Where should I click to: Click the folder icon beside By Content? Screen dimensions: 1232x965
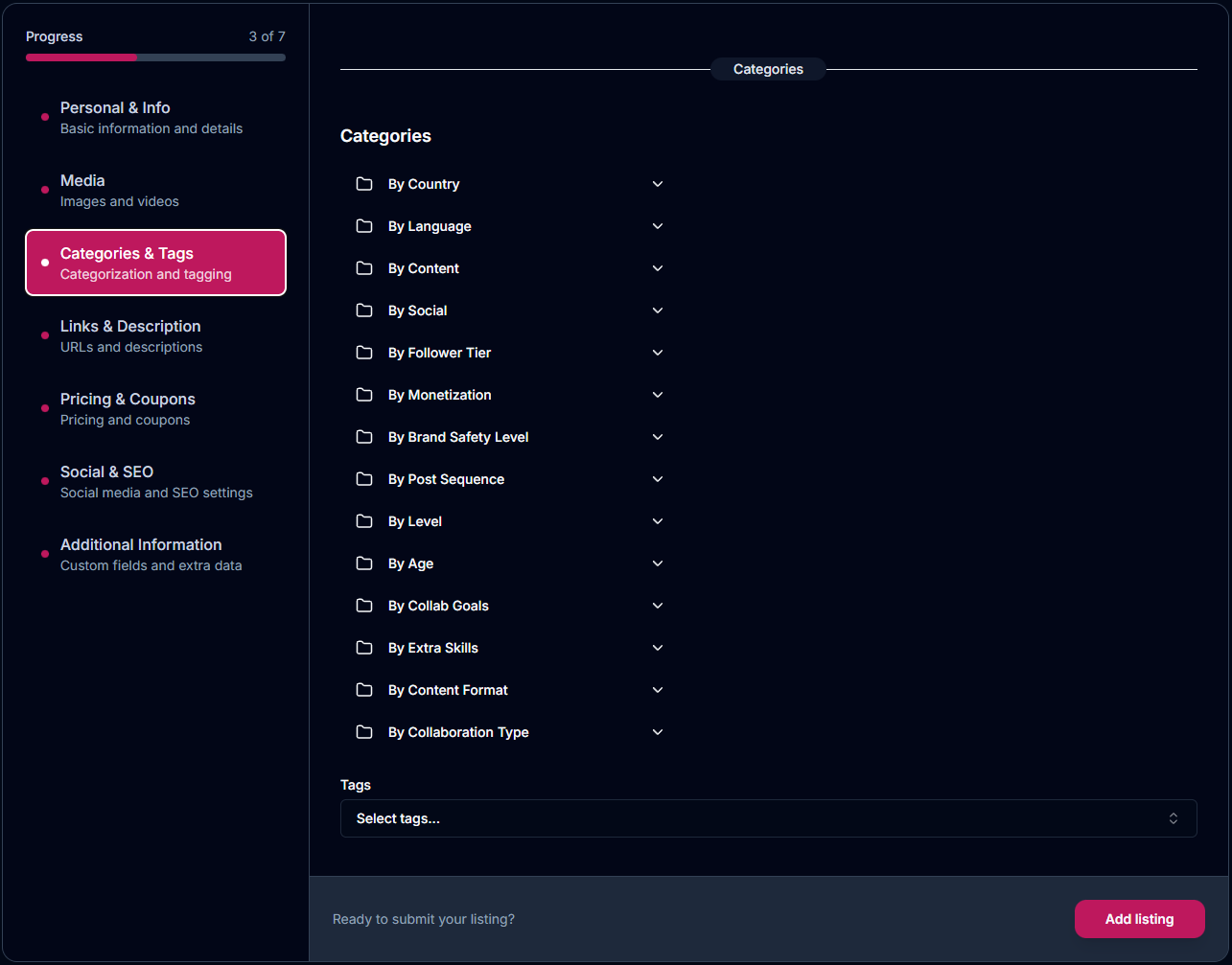click(x=364, y=267)
